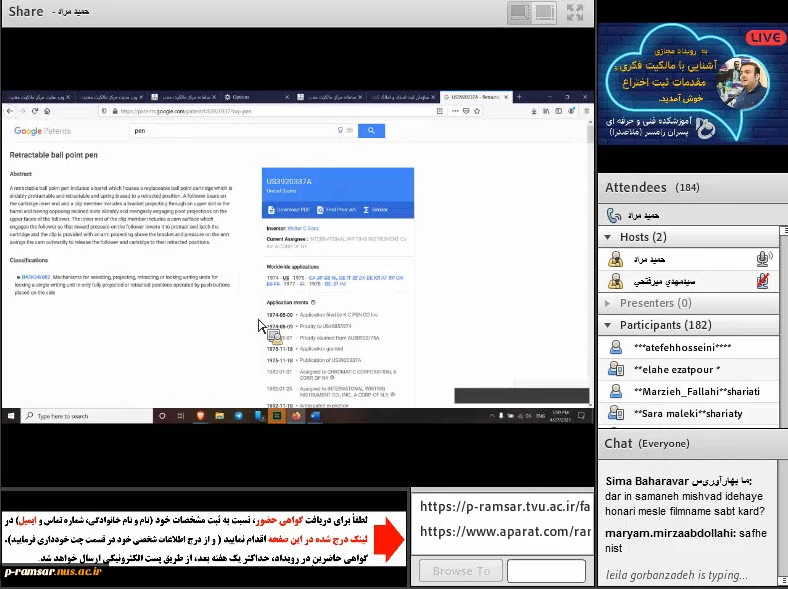The image size is (788, 589).
Task: Open inventor Walter C Ganz link
Action: 303,228
